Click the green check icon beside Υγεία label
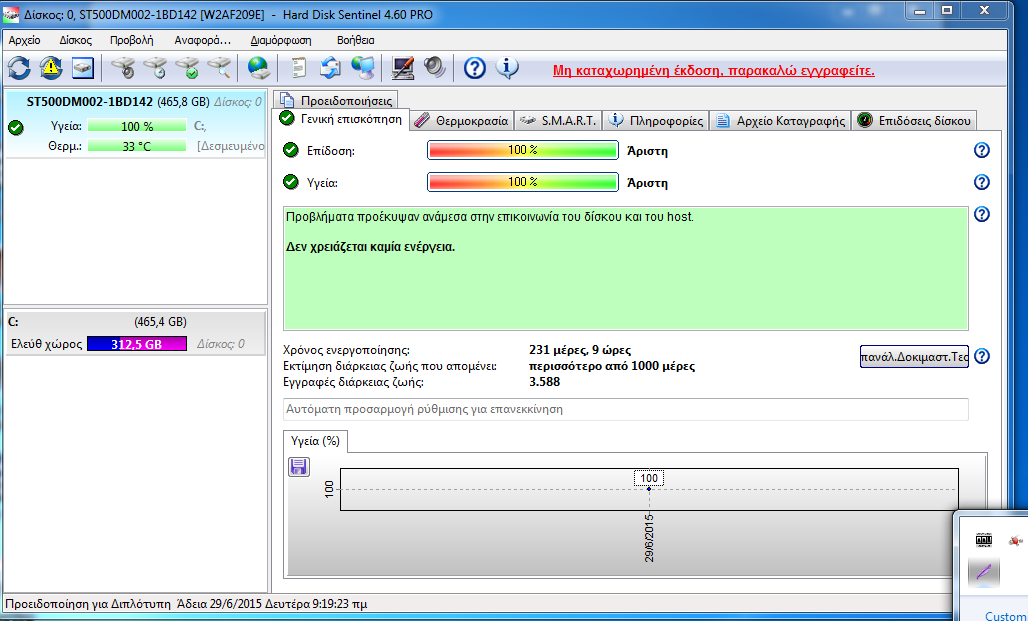 tap(290, 182)
